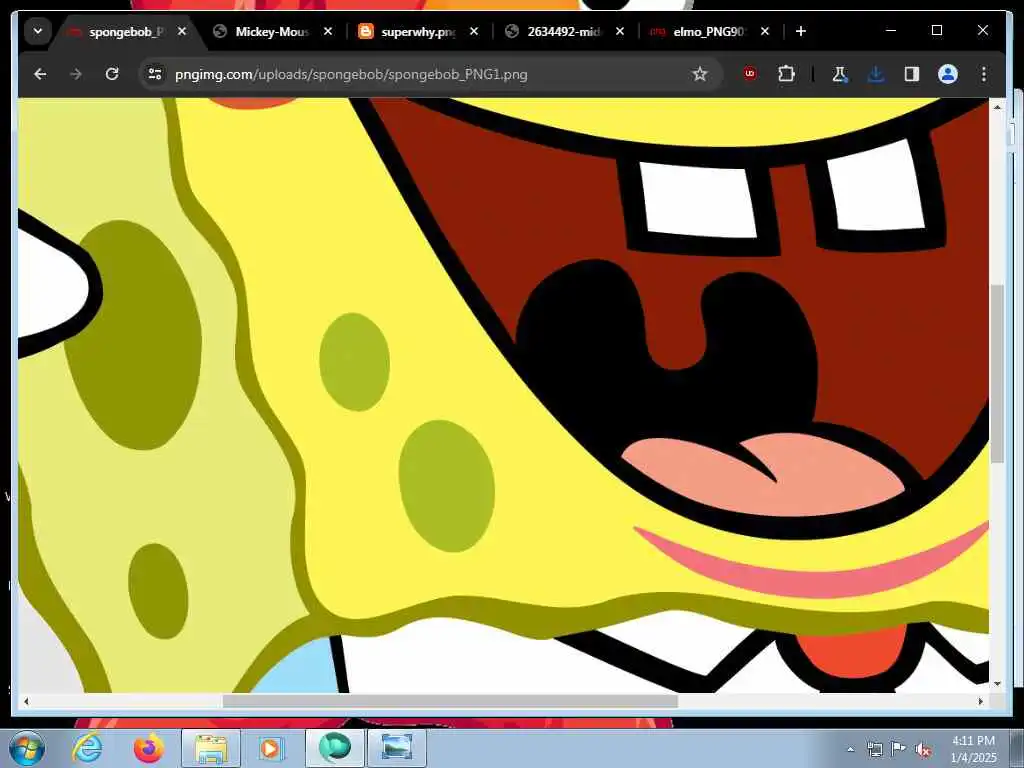1024x768 pixels.
Task: Launch Internet Explorer from the taskbar
Action: pos(88,748)
